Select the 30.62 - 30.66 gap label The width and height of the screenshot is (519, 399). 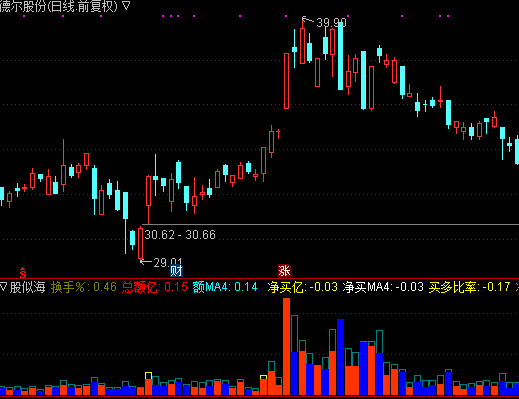click(180, 235)
